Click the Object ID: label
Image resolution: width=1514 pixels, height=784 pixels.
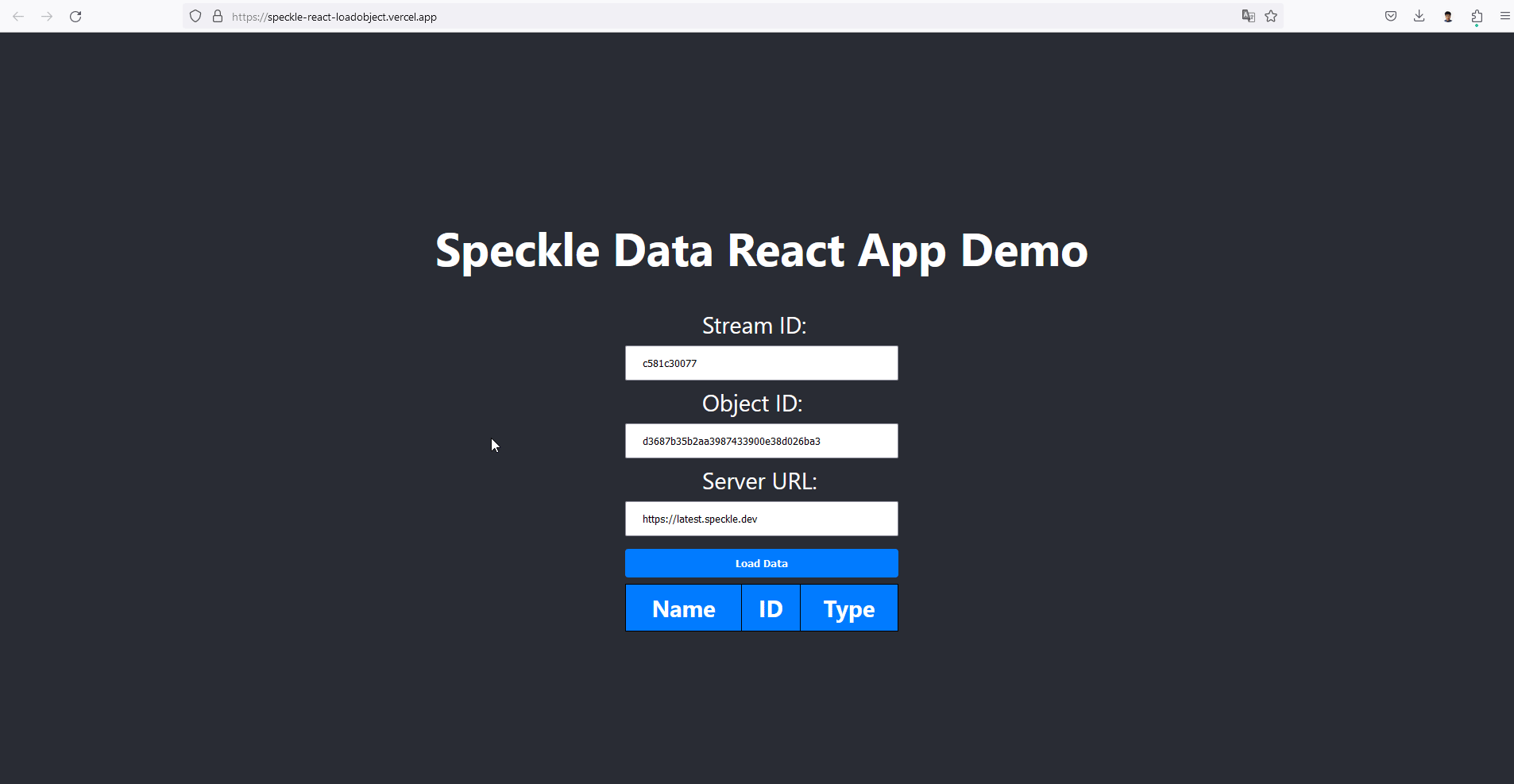[x=752, y=404]
